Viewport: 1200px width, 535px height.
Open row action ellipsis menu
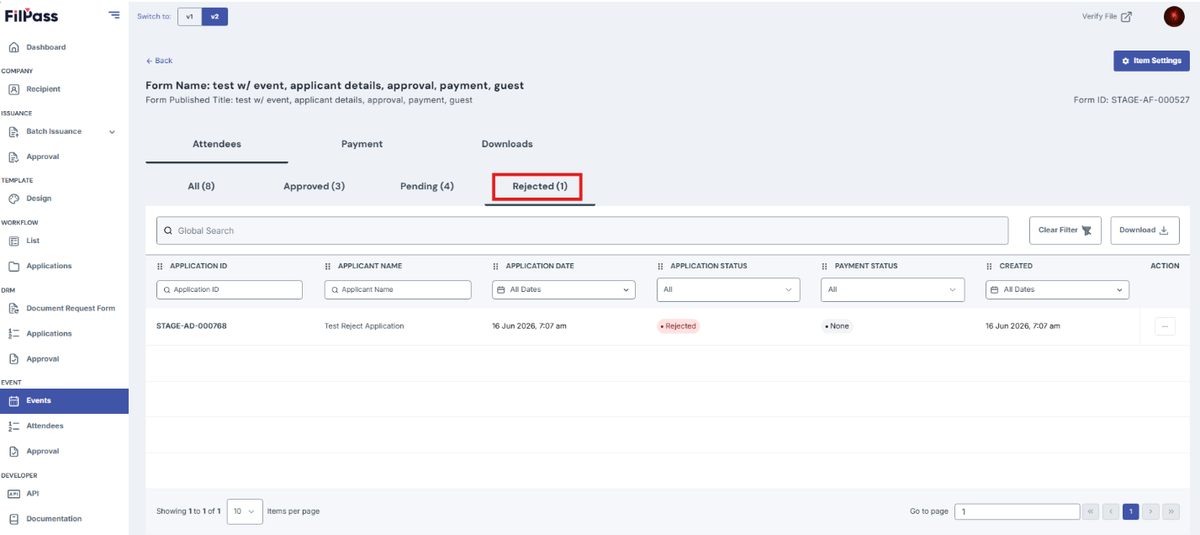coord(1164,326)
